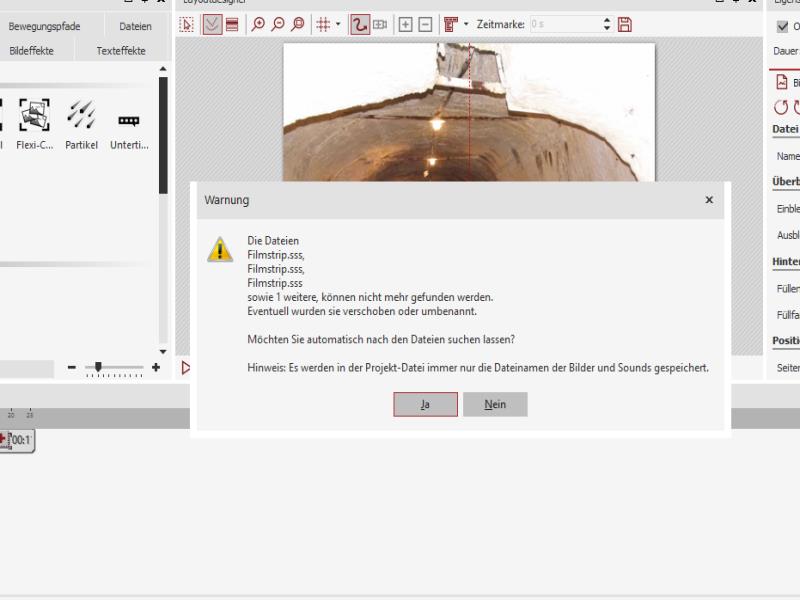This screenshot has height=600, width=800.
Task: Toggle the checkbox in properties panel
Action: [x=783, y=26]
